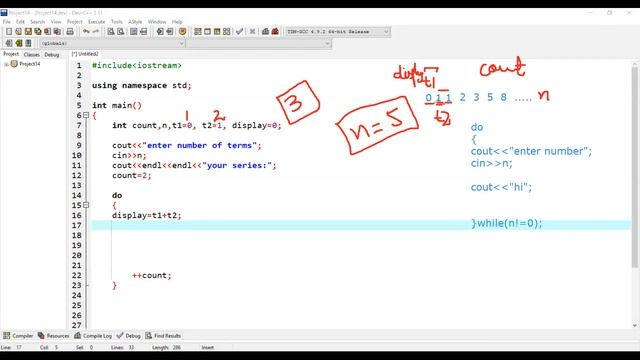Click the '#include<iostream>' code line
This screenshot has height=360, width=640.
click(x=137, y=65)
